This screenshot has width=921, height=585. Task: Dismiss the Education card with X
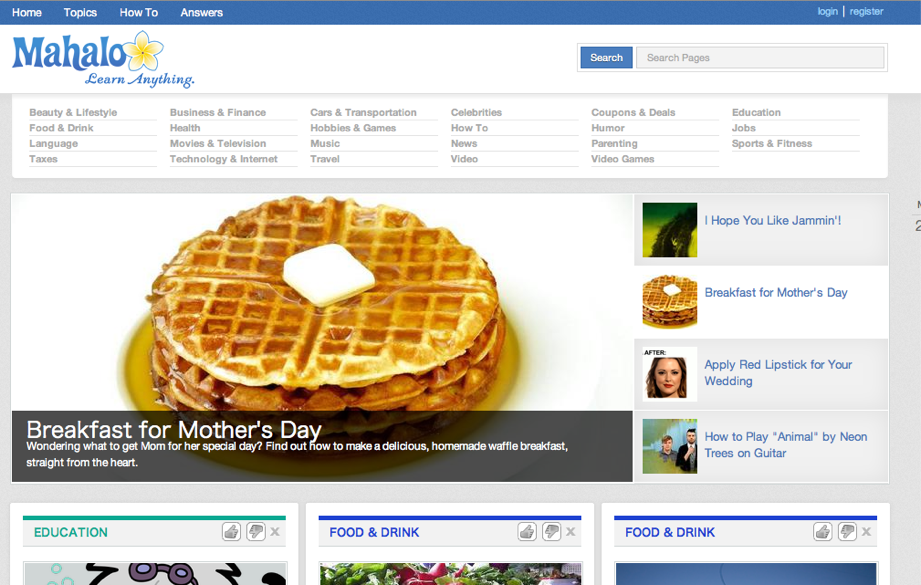(x=275, y=532)
